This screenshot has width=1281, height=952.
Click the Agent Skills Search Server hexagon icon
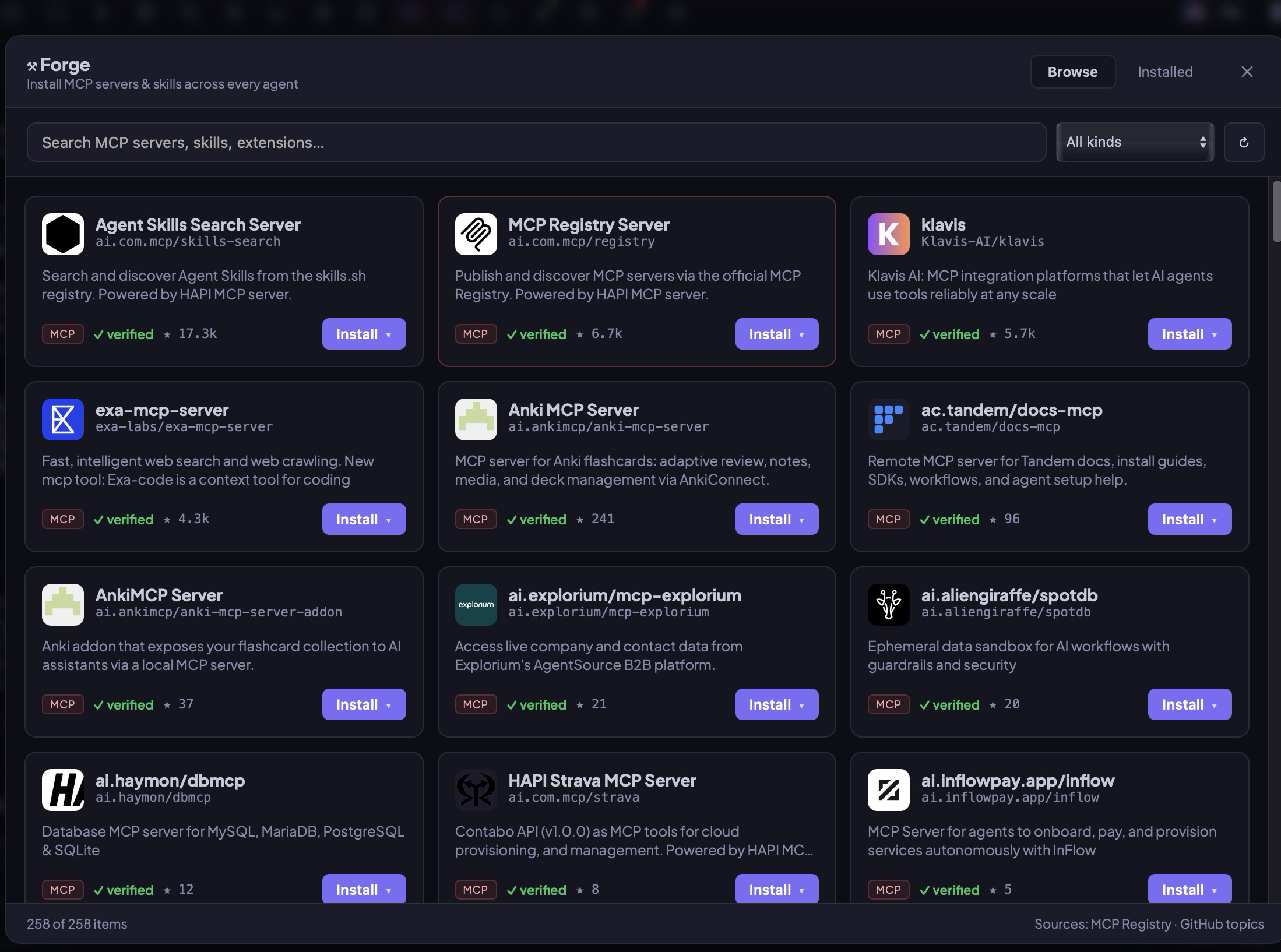click(x=63, y=234)
